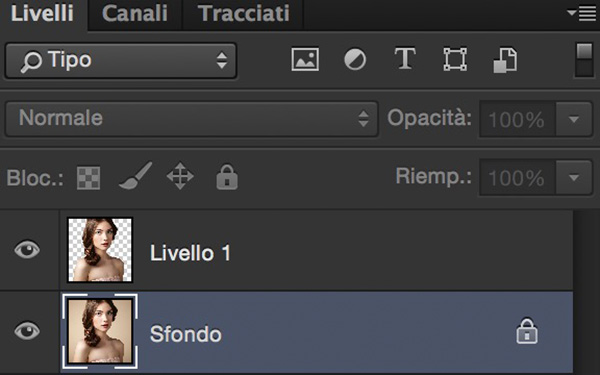
Task: Open the Tipo filter dropdown
Action: (x=121, y=60)
